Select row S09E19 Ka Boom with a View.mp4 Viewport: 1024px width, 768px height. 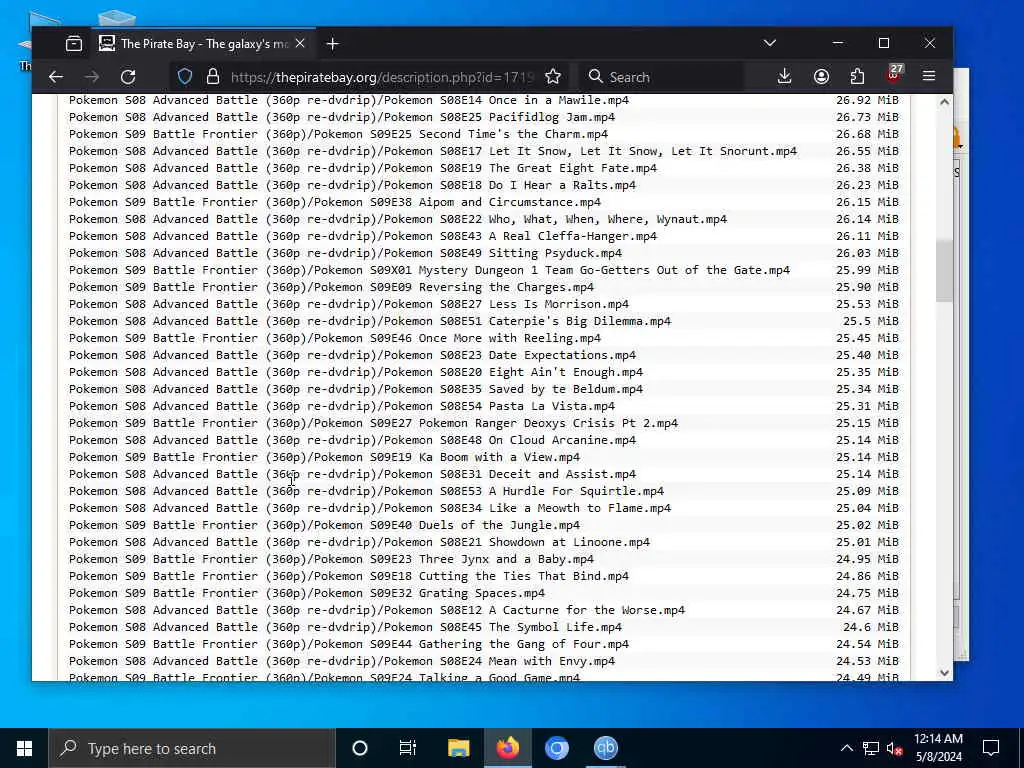coord(483,456)
